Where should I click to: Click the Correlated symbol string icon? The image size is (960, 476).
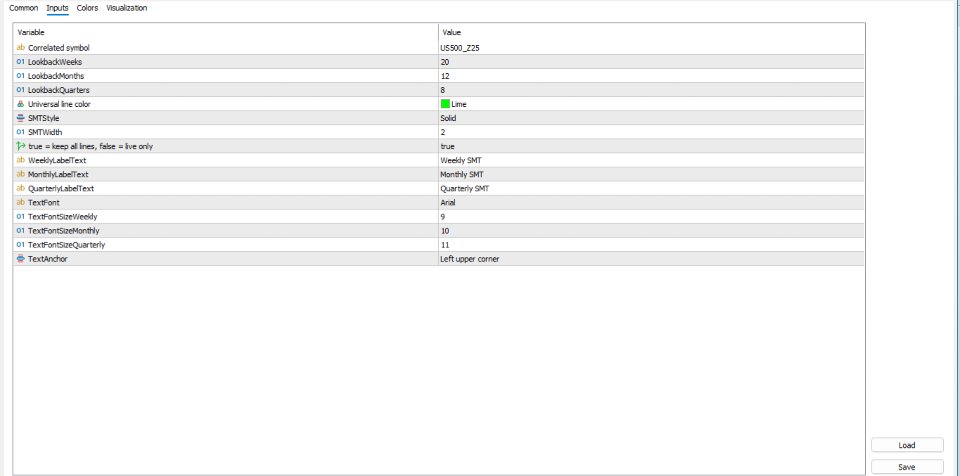[21, 48]
